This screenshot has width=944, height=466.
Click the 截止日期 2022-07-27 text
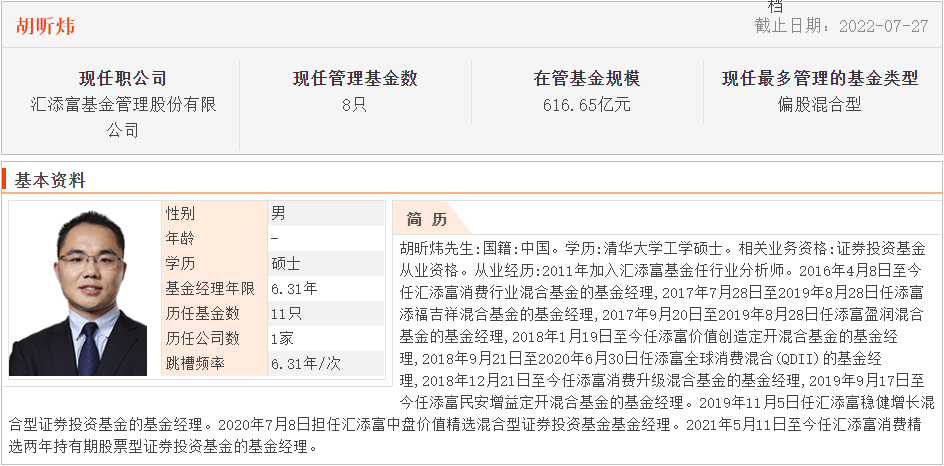tap(841, 26)
